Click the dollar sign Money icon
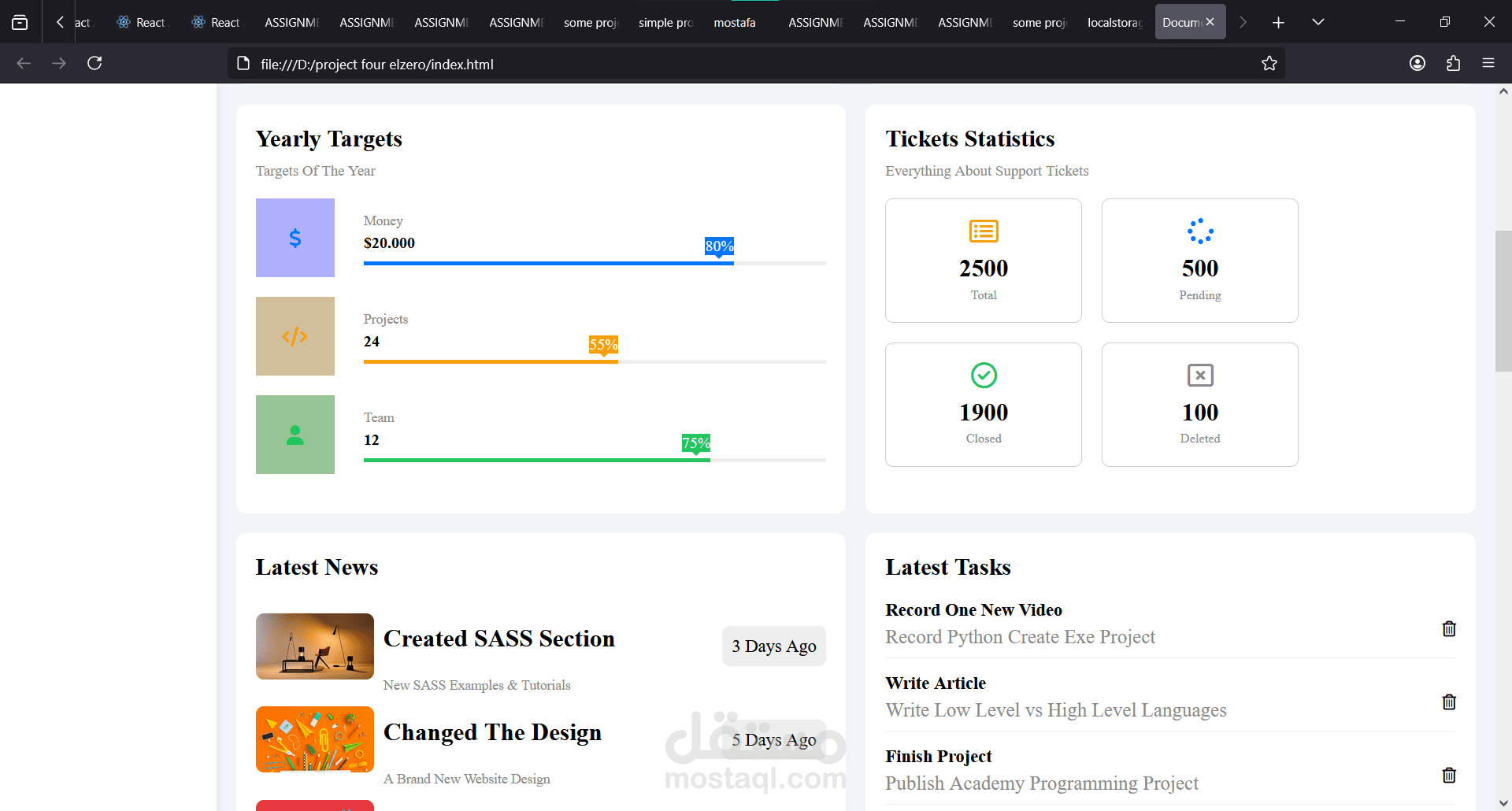Screen dimensions: 1512x811 295,238
